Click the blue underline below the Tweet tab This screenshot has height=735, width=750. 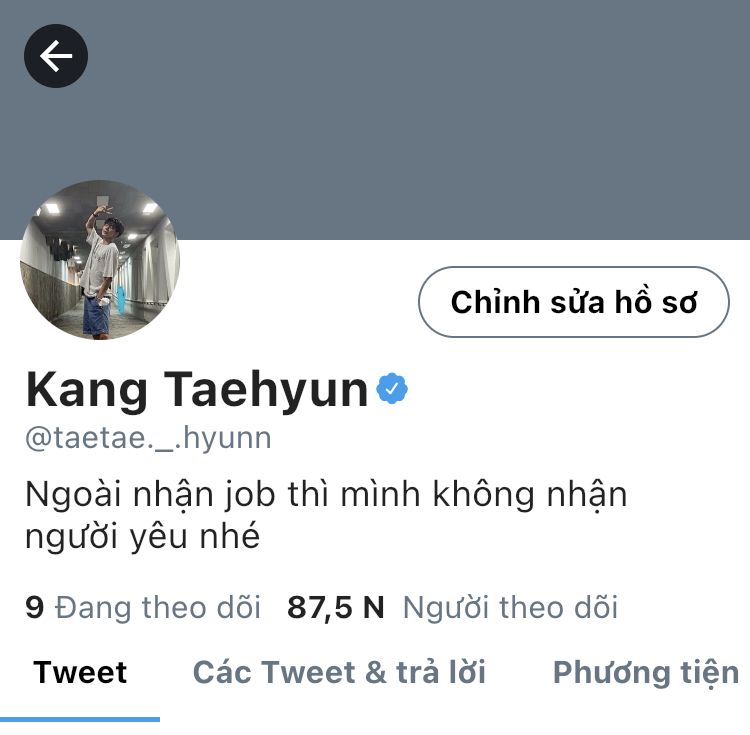[80, 719]
